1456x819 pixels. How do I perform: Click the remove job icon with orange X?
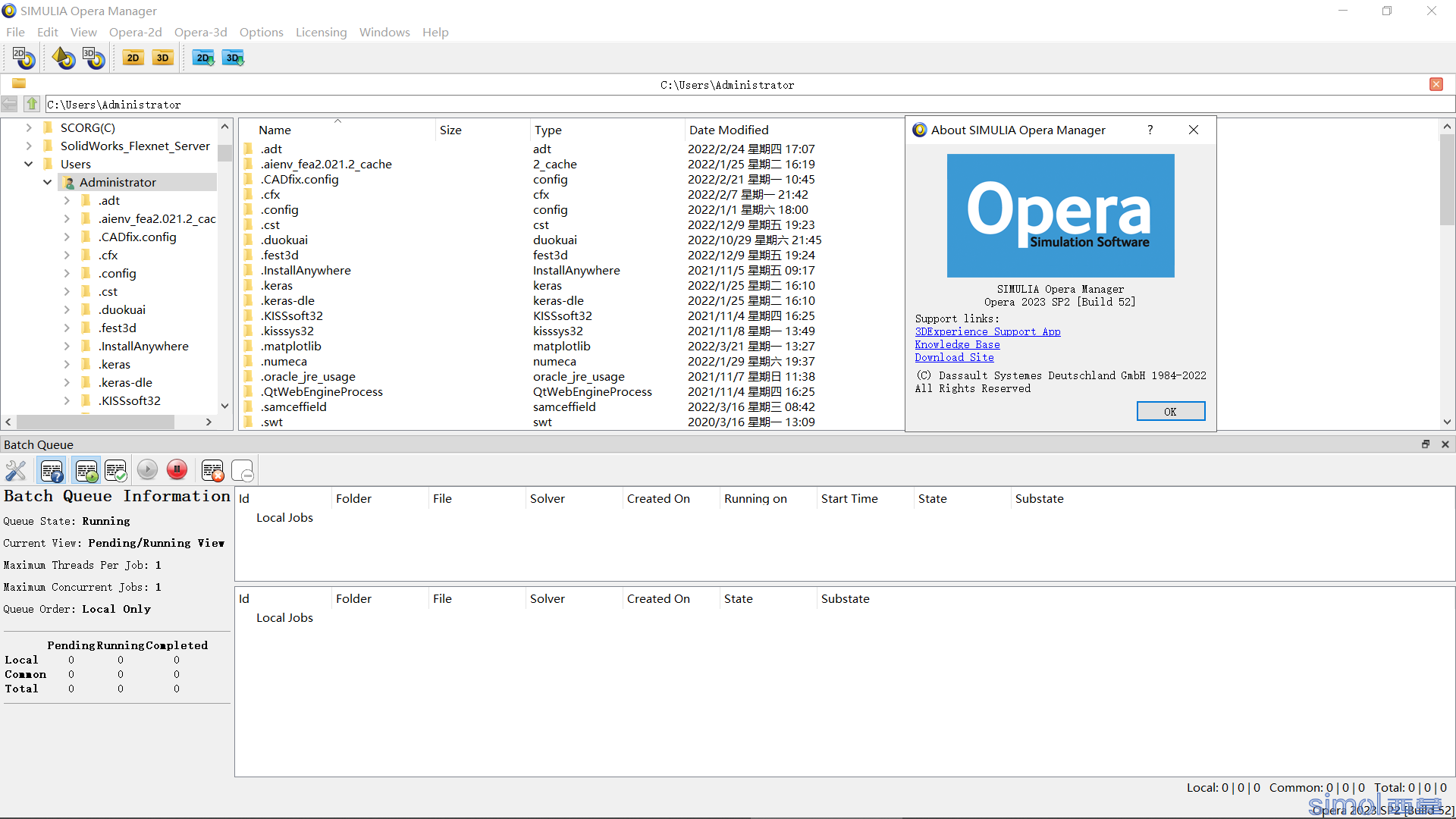point(212,471)
